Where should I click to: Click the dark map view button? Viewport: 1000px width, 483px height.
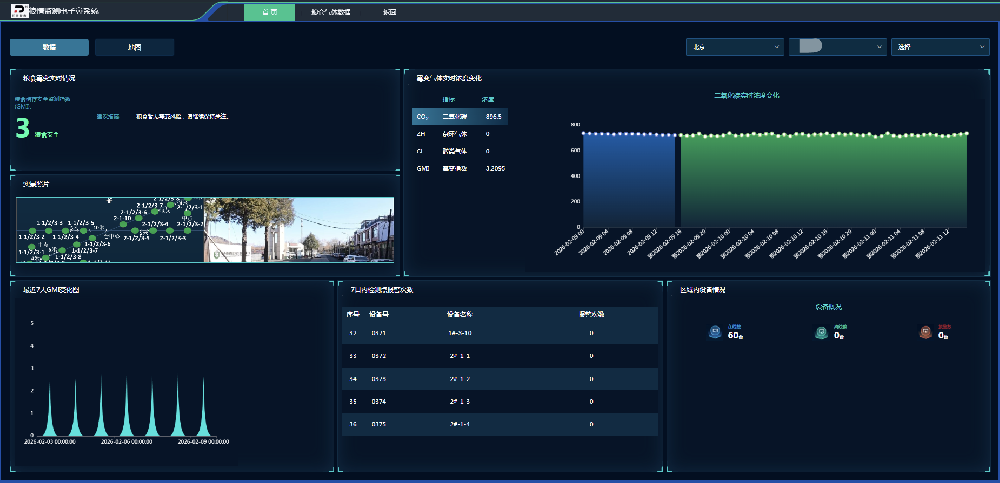point(134,47)
